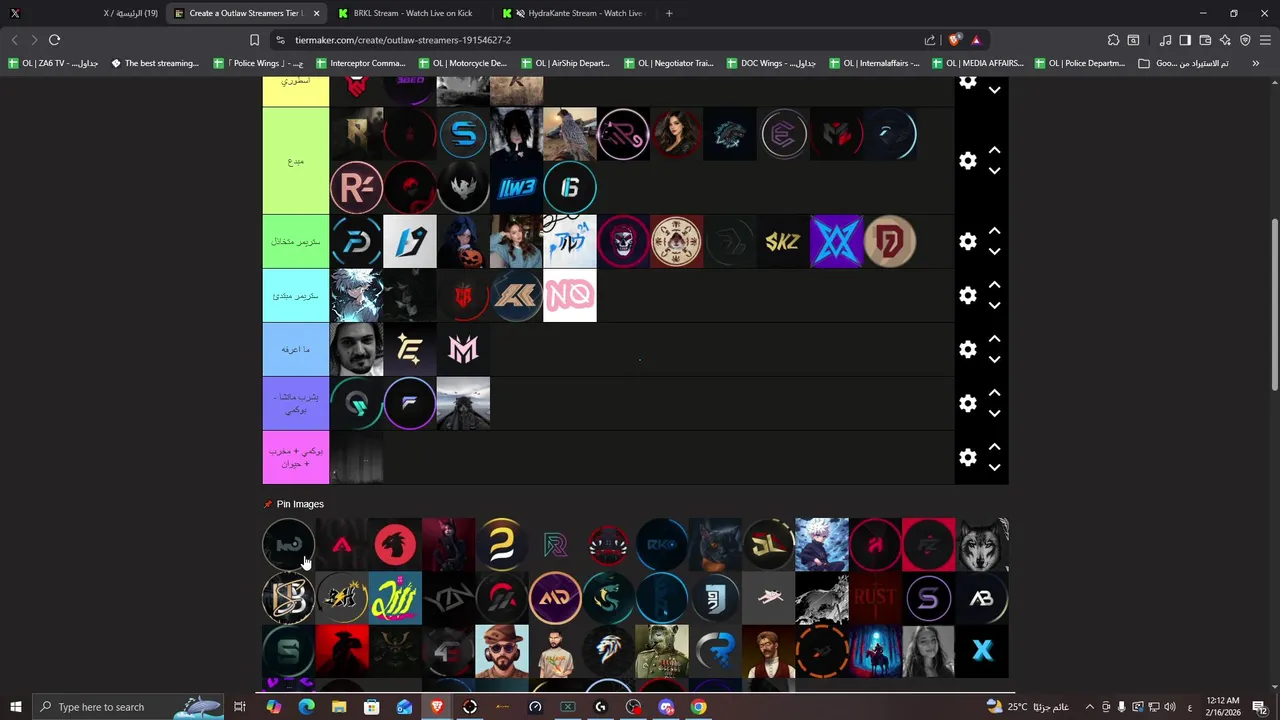Image resolution: width=1280 pixels, height=720 pixels.
Task: Close the Create a Outlaw Streamers Tier tab
Action: click(317, 13)
